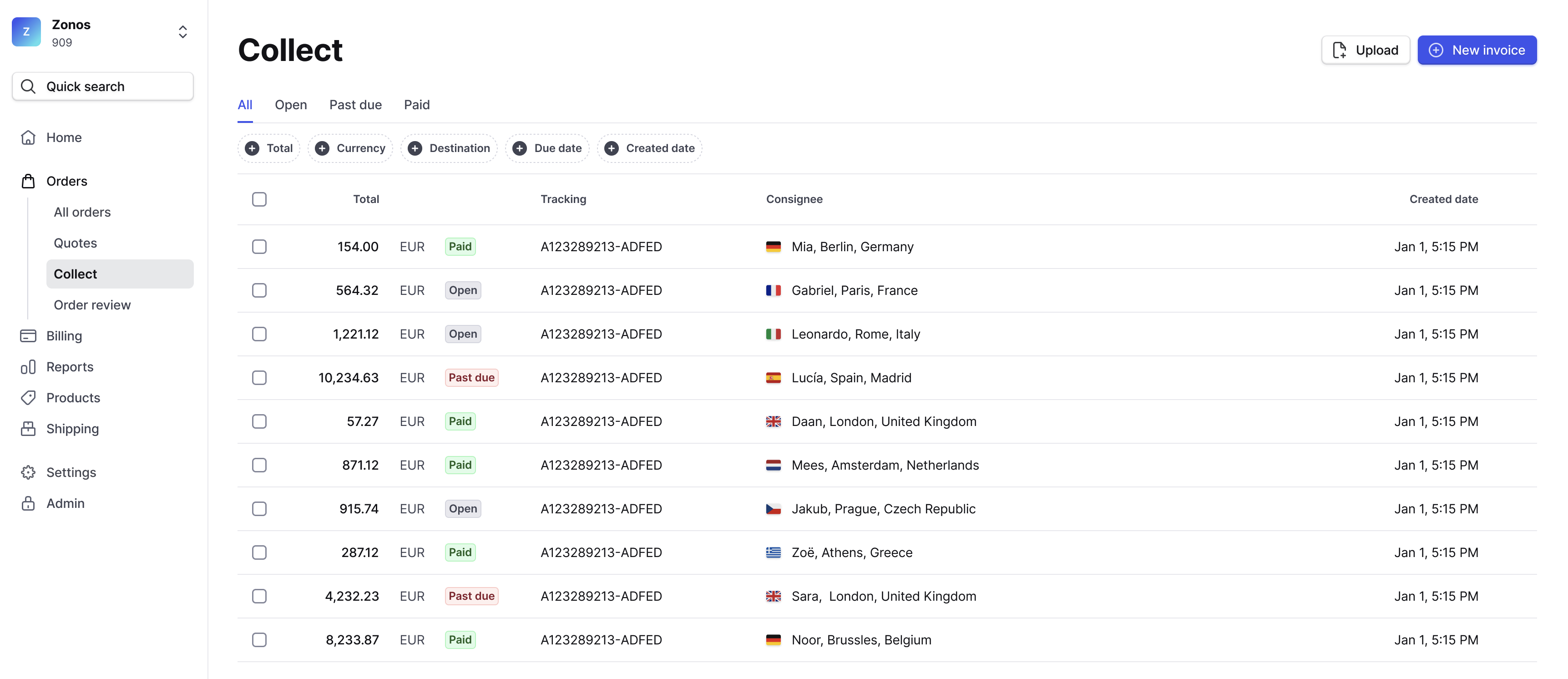Expand the Total filter dropdown
The width and height of the screenshot is (1568, 679).
click(x=269, y=148)
